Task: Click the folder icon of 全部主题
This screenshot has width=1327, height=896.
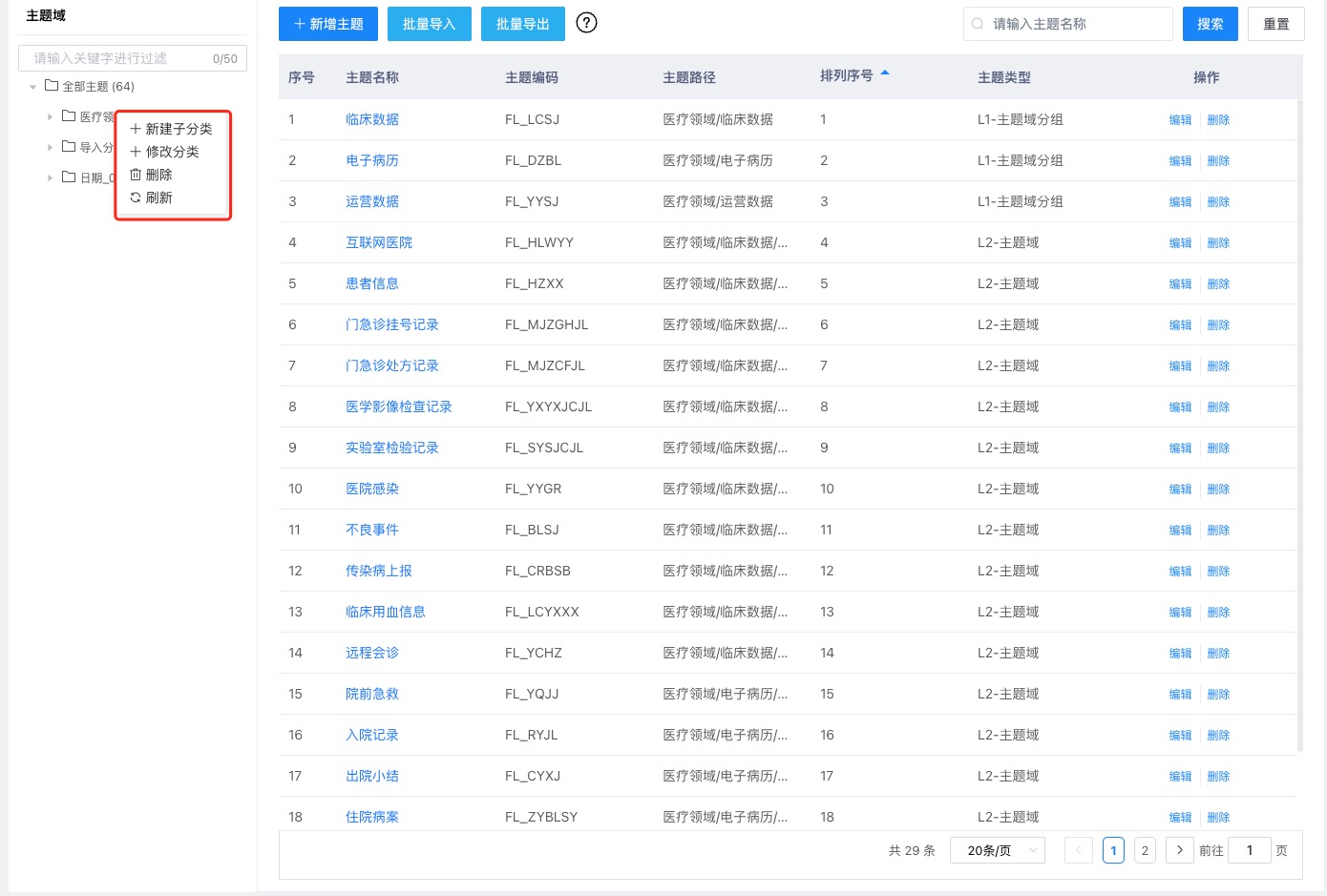Action: (52, 86)
